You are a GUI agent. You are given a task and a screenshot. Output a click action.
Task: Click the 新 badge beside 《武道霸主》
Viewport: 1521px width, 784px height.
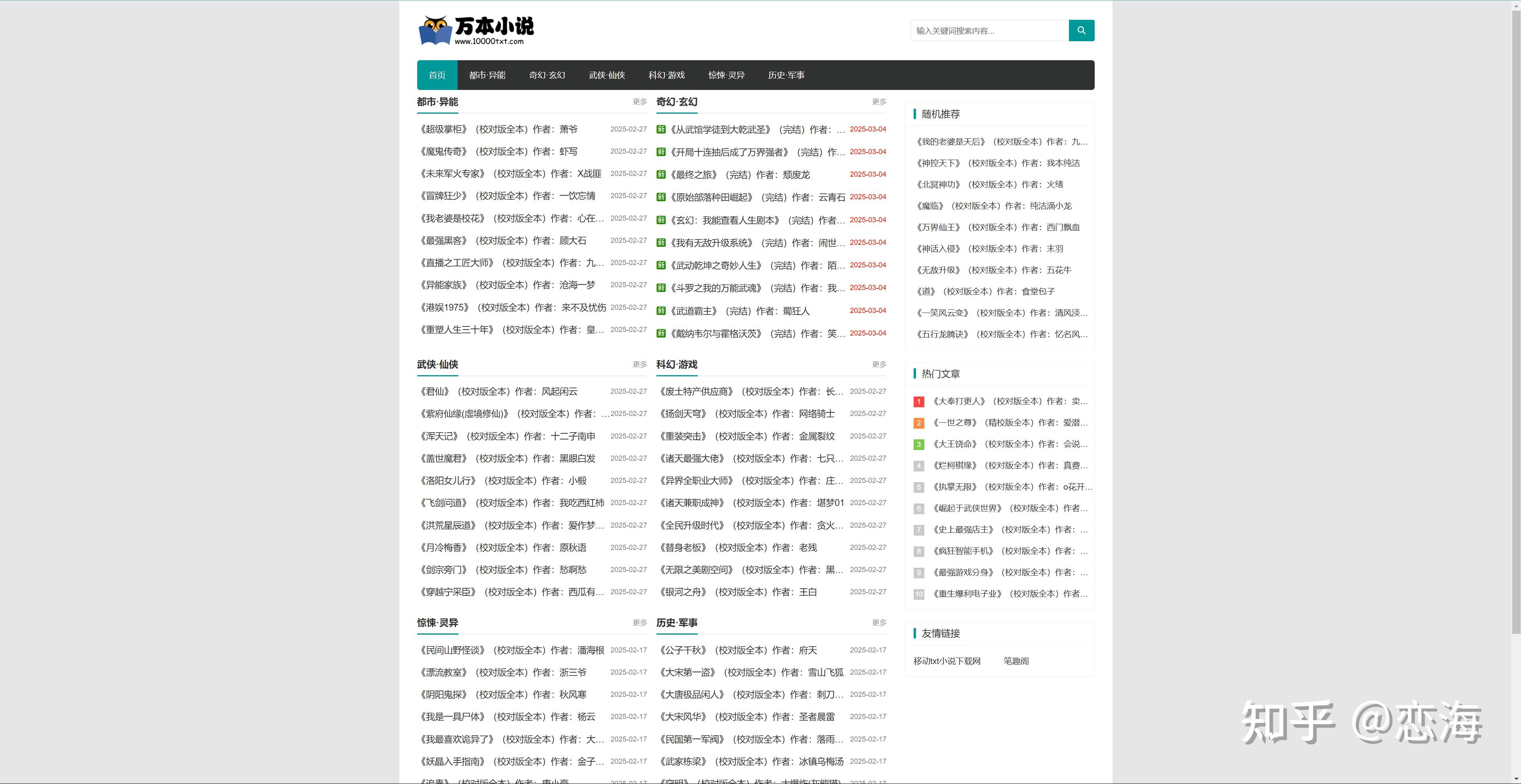[x=661, y=311]
